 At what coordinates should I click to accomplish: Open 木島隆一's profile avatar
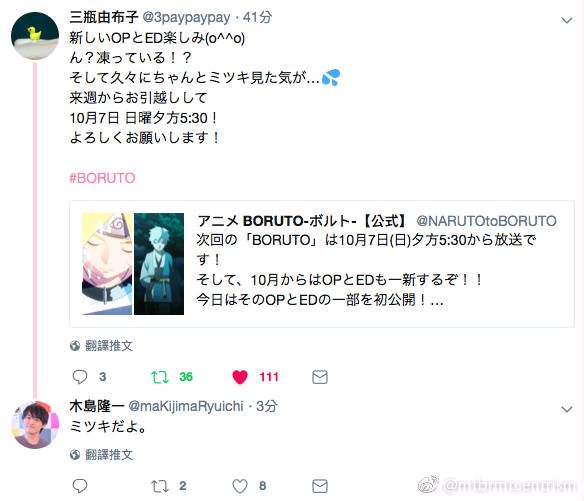click(x=35, y=425)
